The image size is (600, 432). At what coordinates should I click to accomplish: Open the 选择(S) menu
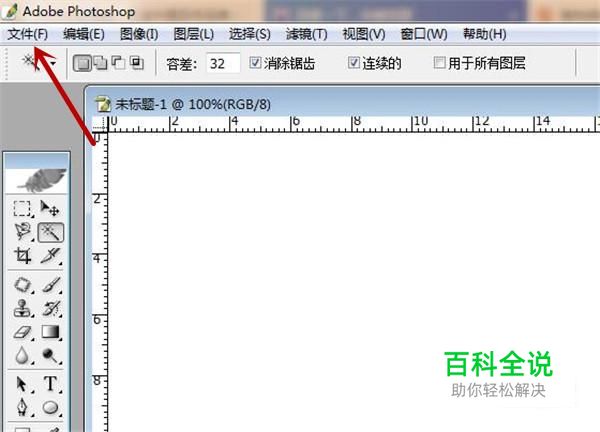pyautogui.click(x=249, y=34)
